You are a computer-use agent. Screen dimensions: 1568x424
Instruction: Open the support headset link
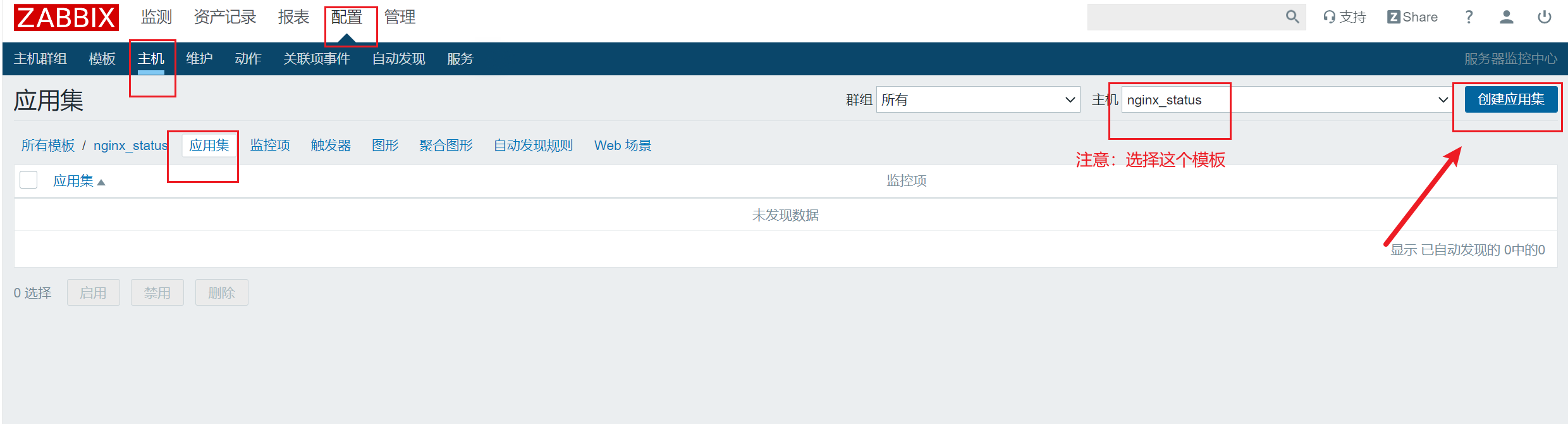click(x=1345, y=17)
